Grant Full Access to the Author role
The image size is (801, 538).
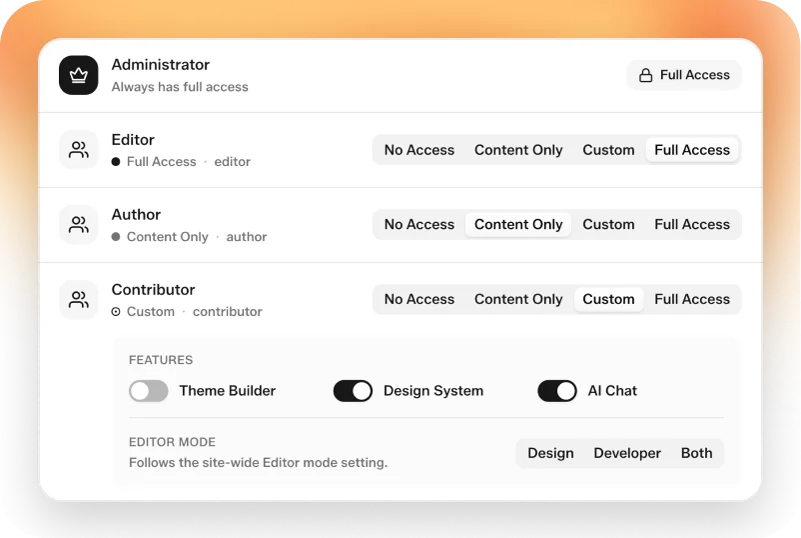(692, 224)
